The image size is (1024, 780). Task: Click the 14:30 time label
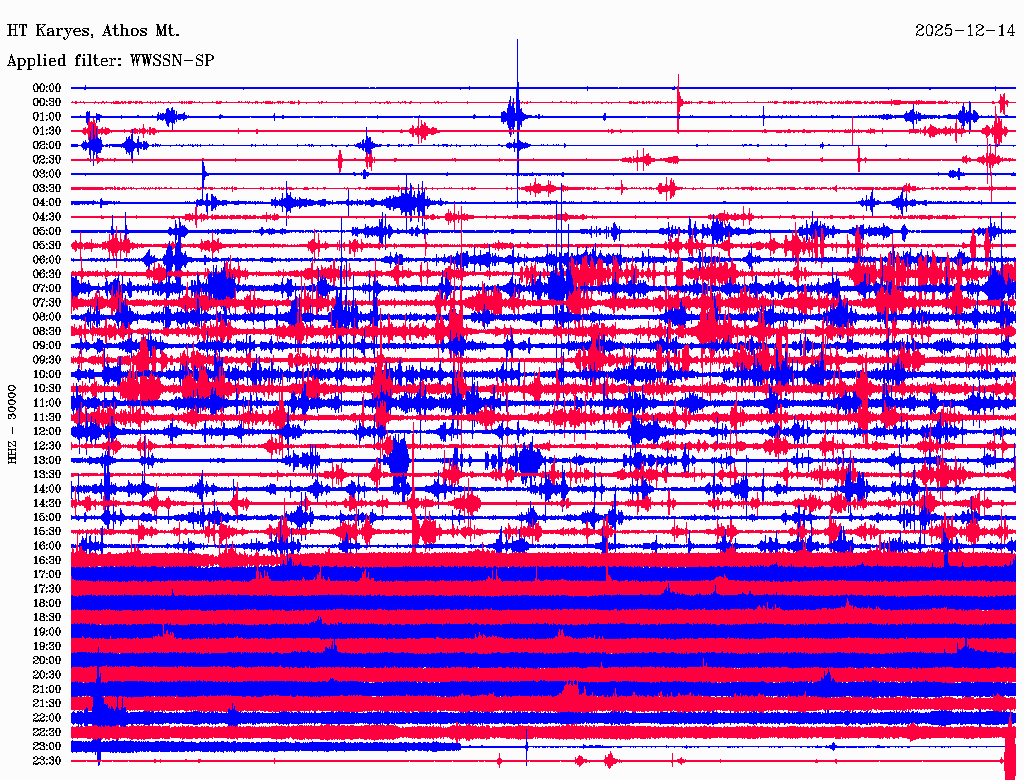(47, 503)
